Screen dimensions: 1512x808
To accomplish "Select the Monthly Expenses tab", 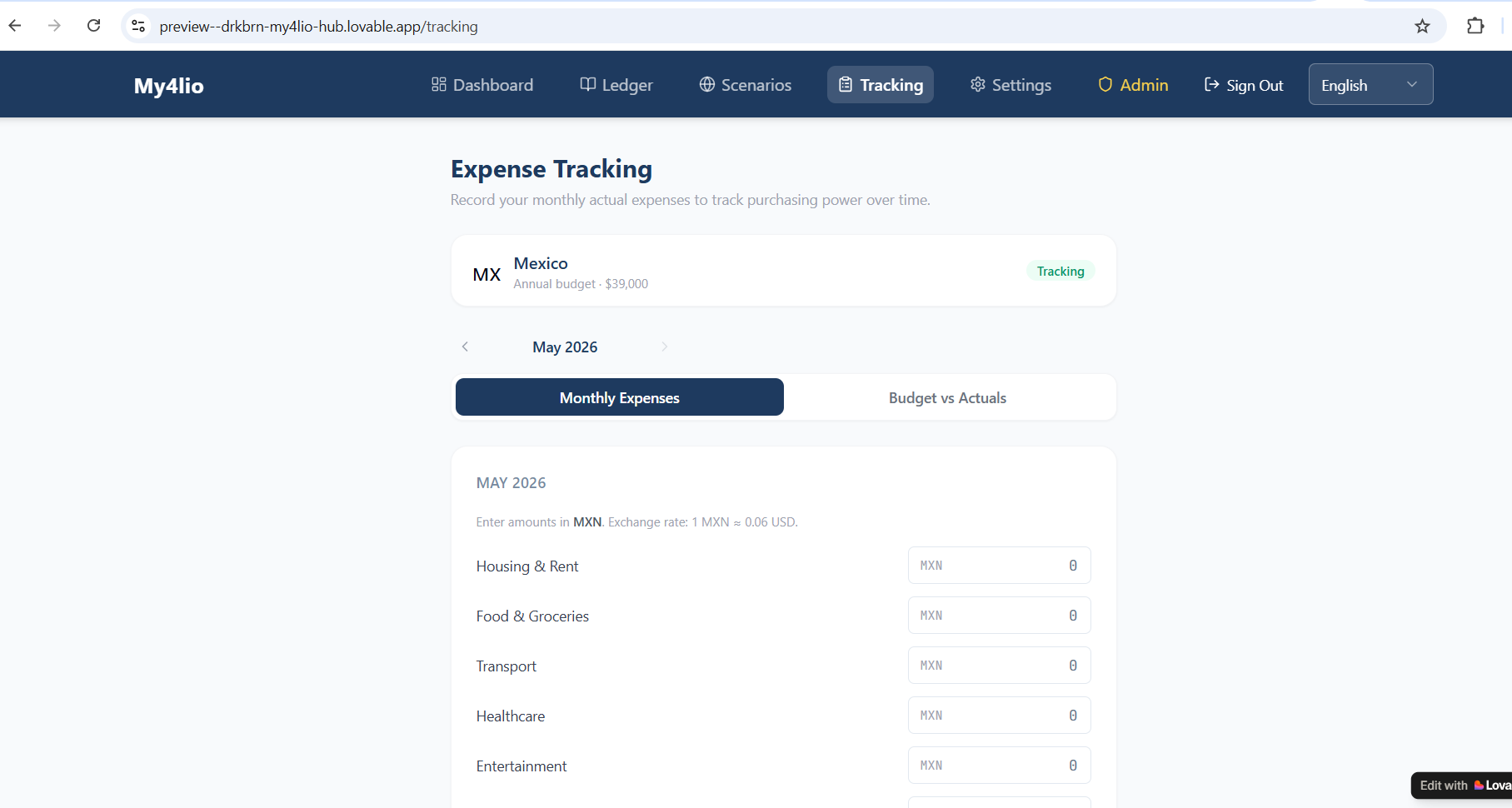I will [x=620, y=397].
